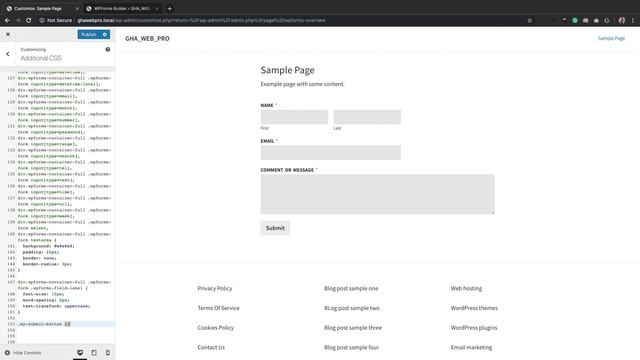This screenshot has height=360, width=640.
Task: Switch preview to mobile device
Action: 108,353
